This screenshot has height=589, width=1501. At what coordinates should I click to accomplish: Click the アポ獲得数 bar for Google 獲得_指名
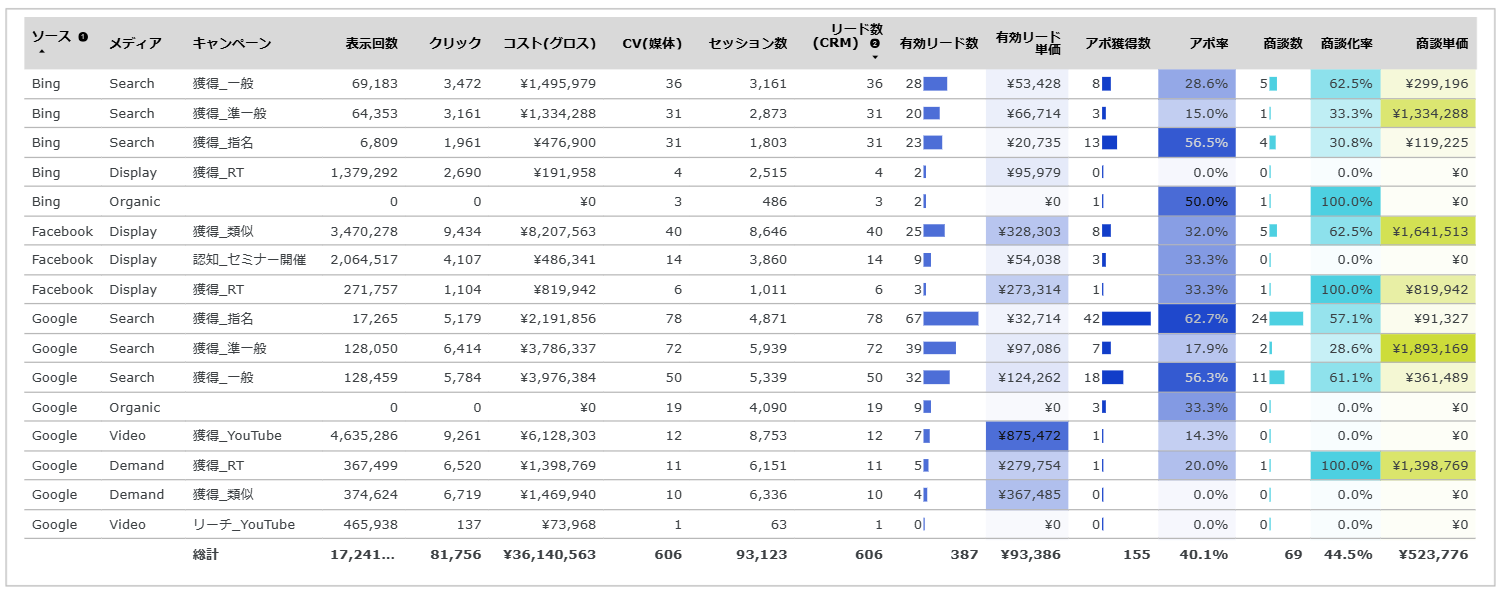[1126, 319]
